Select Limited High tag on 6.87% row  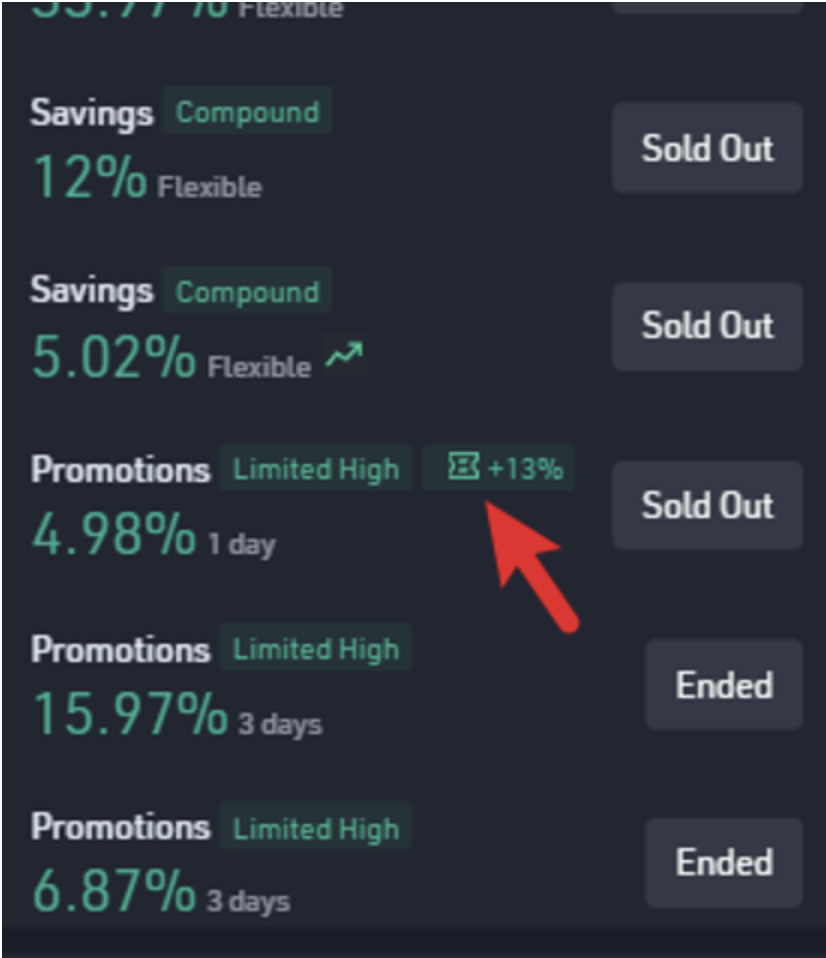[316, 827]
